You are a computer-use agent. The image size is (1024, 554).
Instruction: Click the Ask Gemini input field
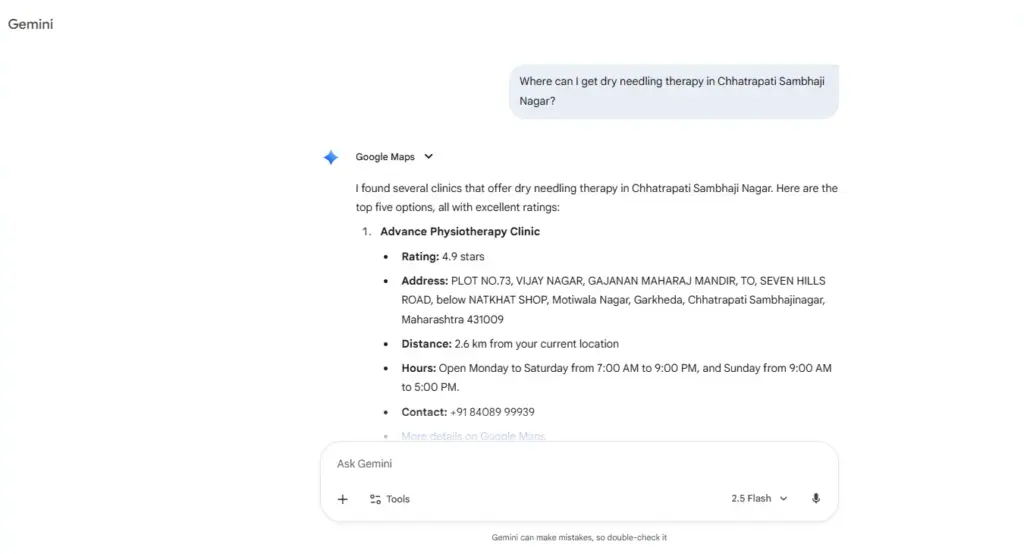pos(579,464)
